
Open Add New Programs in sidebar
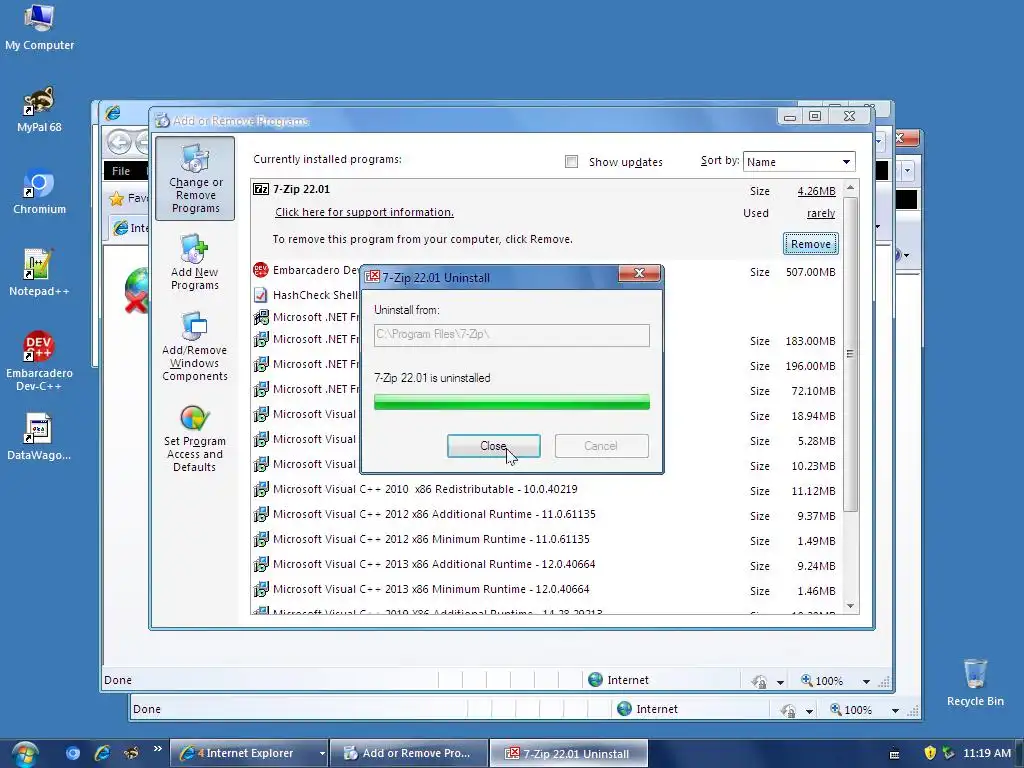(x=195, y=263)
